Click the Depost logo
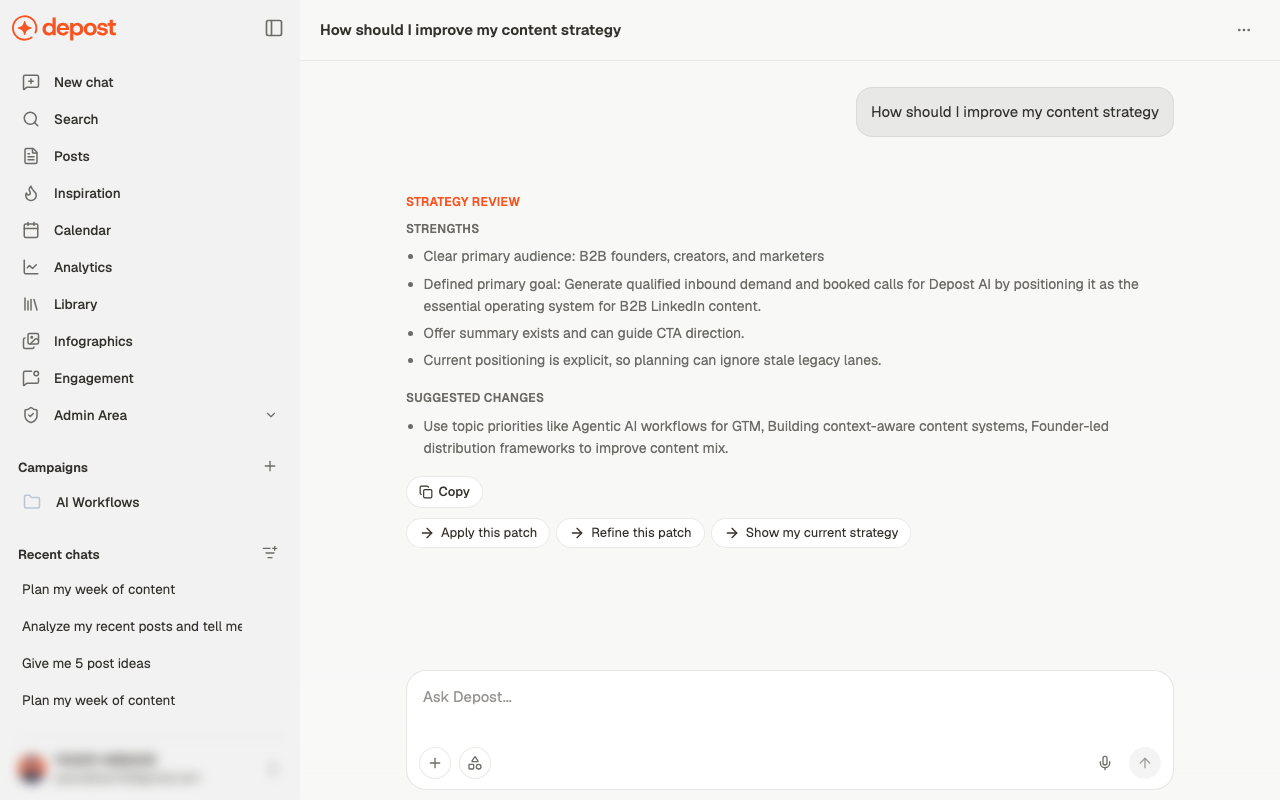The width and height of the screenshot is (1280, 800). (65, 28)
